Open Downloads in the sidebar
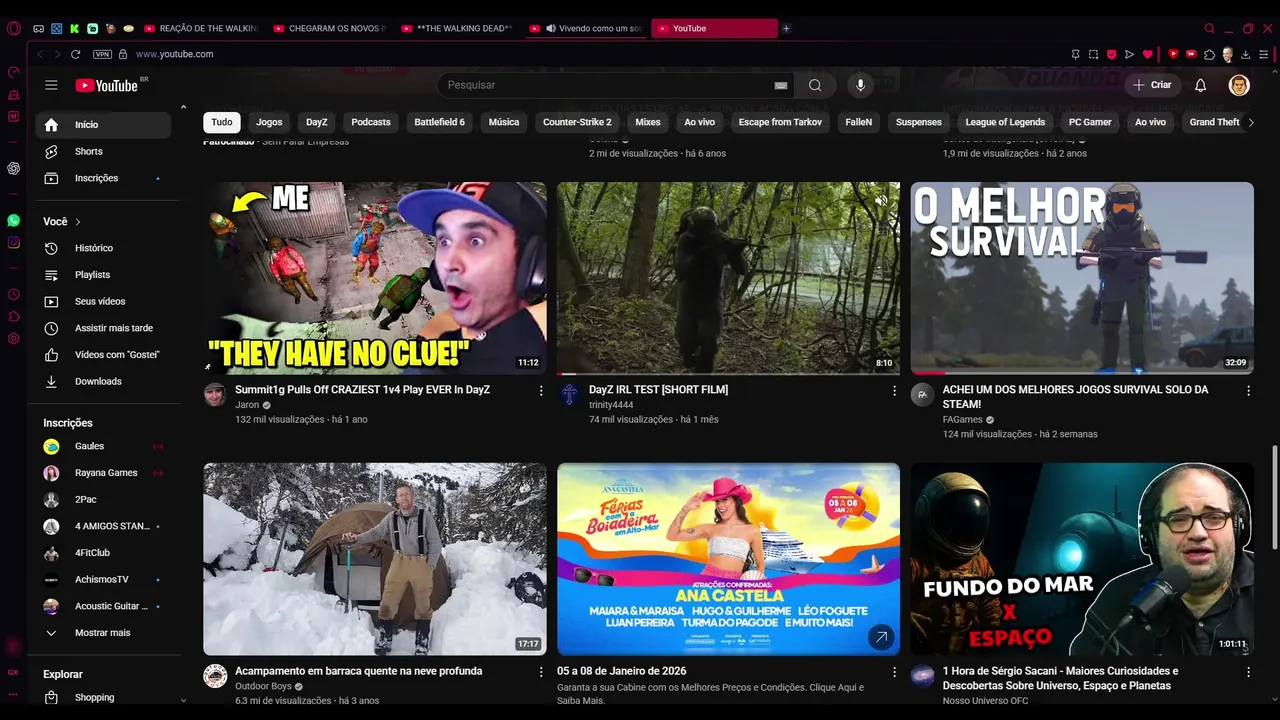The image size is (1280, 720). (x=104, y=381)
